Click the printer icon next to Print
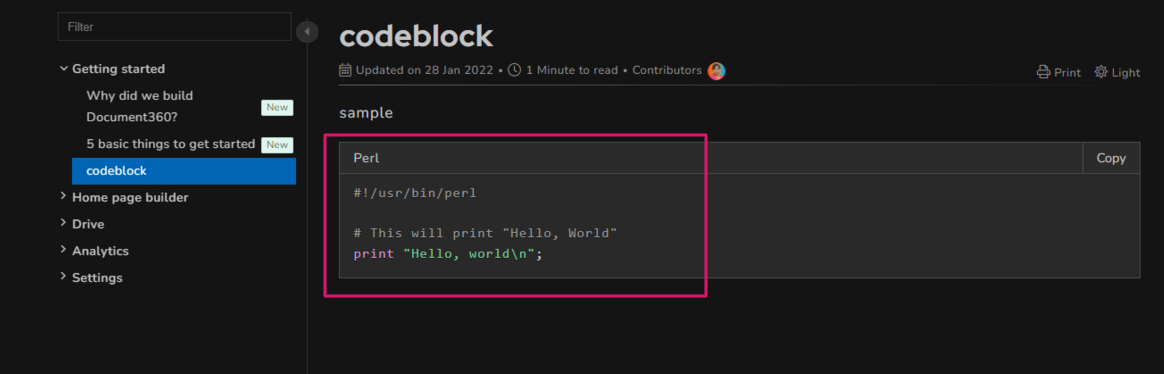 point(1044,73)
